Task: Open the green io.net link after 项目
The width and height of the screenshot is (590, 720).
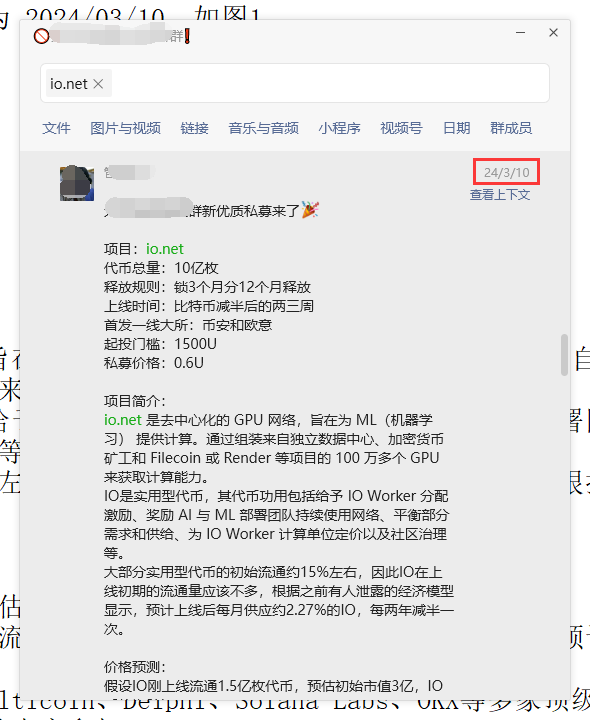Action: click(x=164, y=249)
